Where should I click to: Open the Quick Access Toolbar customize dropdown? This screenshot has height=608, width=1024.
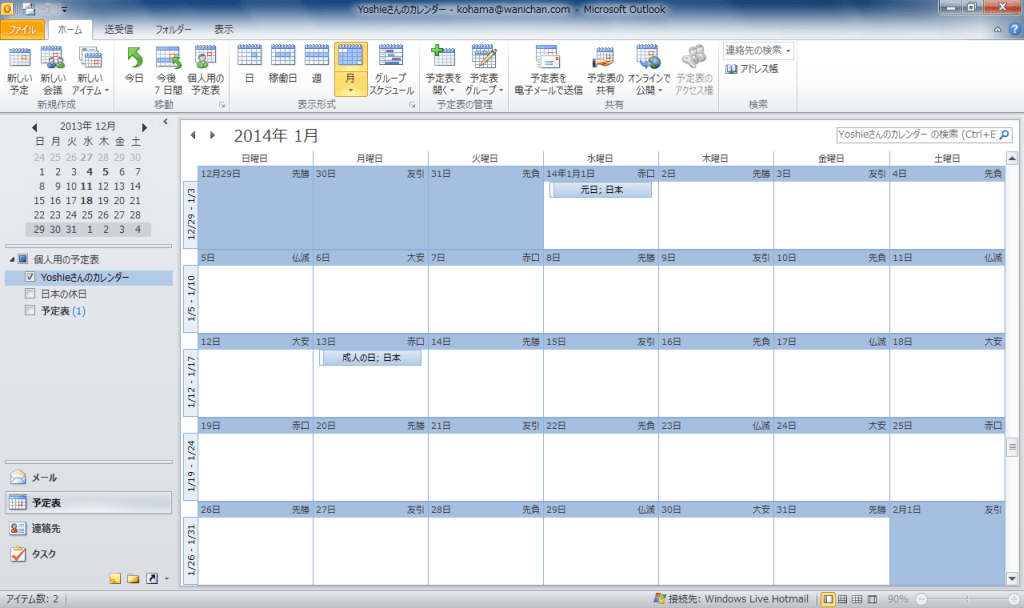click(x=65, y=9)
